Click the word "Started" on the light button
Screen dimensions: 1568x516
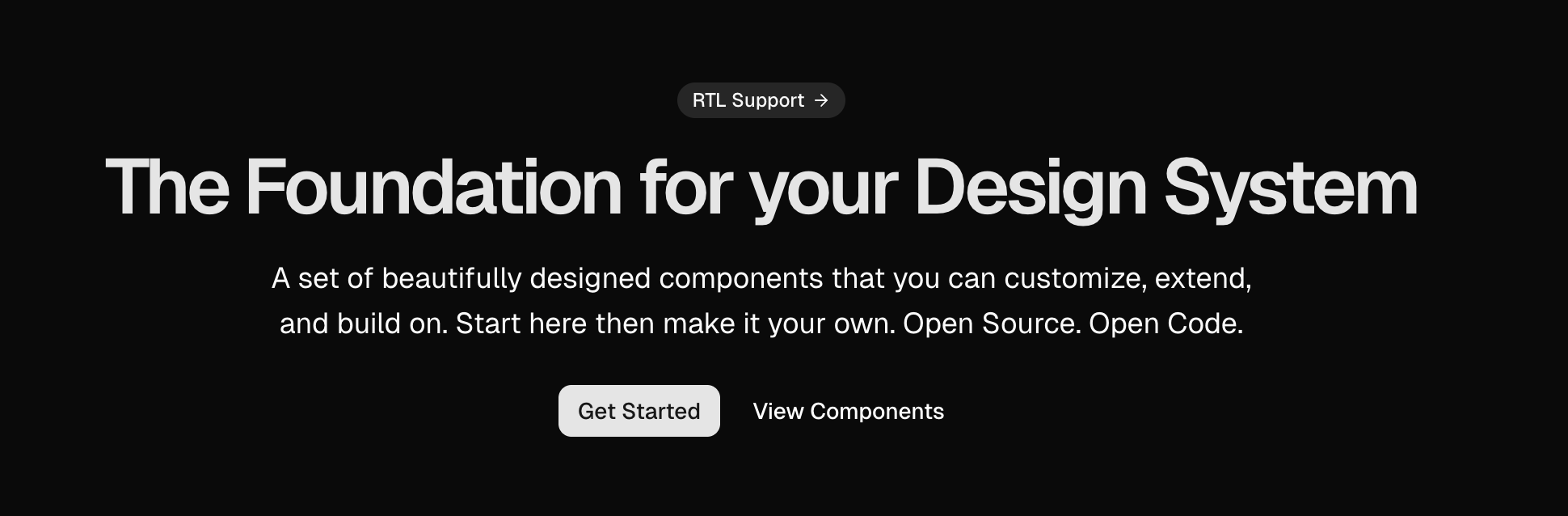click(661, 411)
